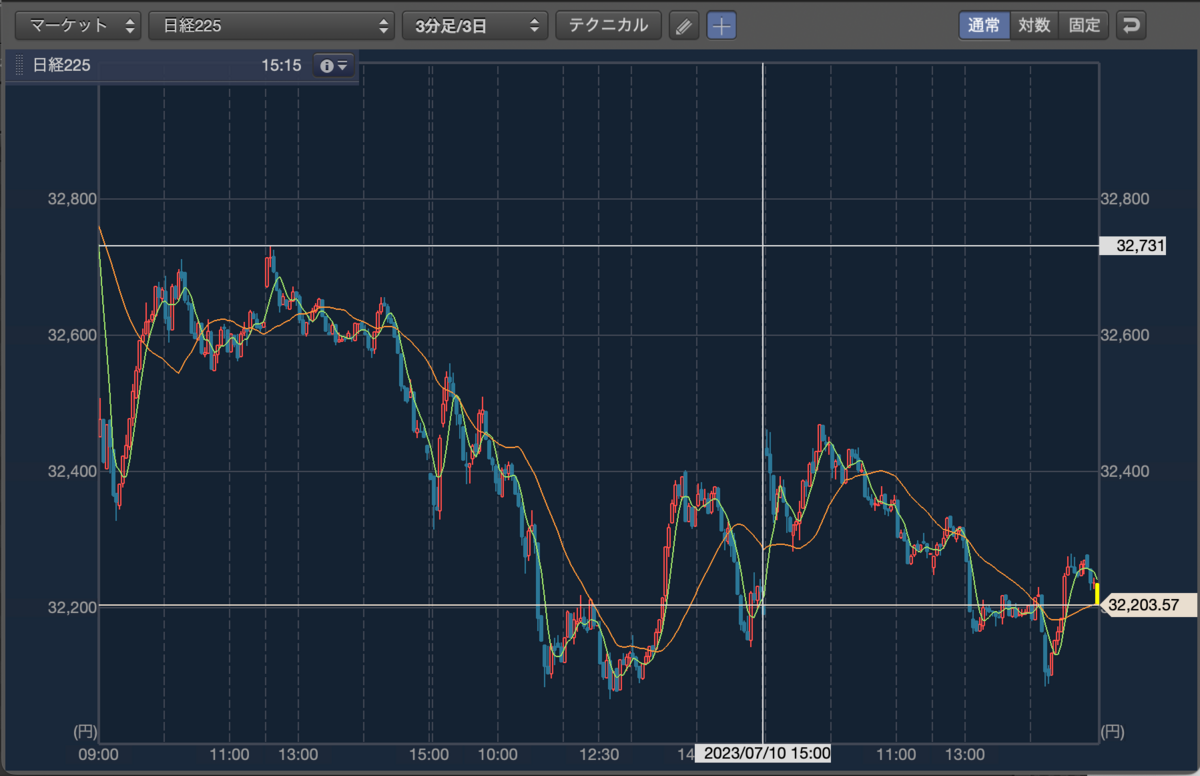Click the legend panel drag handle
Screen dimensions: 1200x776
[x=17, y=66]
